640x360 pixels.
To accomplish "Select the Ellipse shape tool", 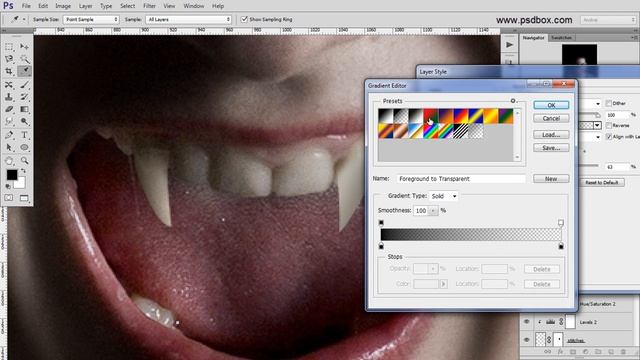I will (24, 147).
